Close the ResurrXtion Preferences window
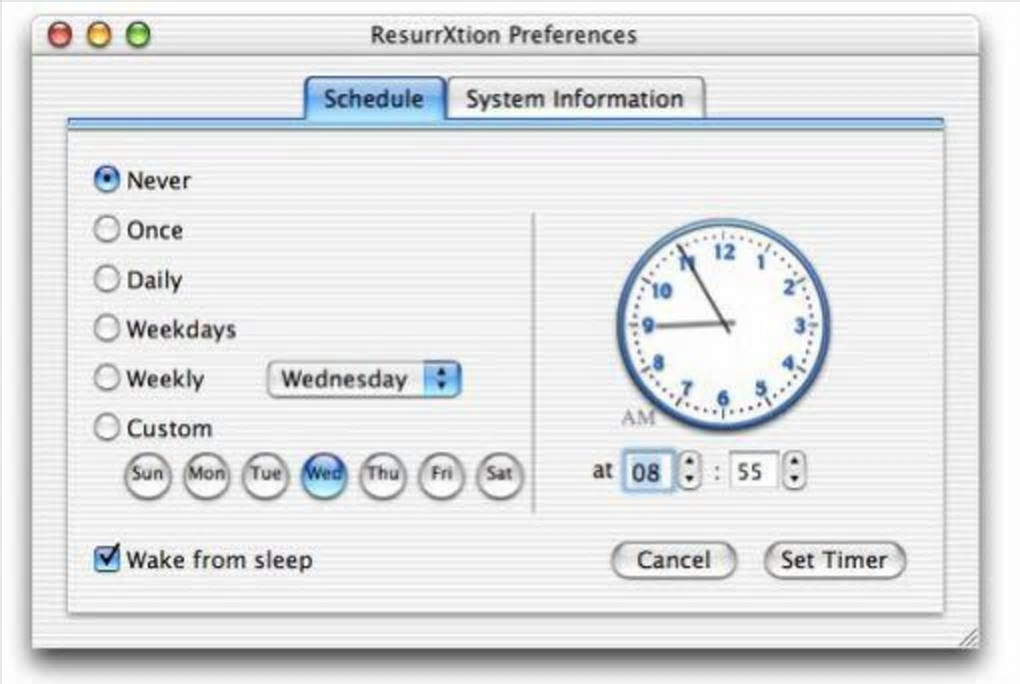Screen dimensions: 1020x684 pyautogui.click(x=60, y=34)
